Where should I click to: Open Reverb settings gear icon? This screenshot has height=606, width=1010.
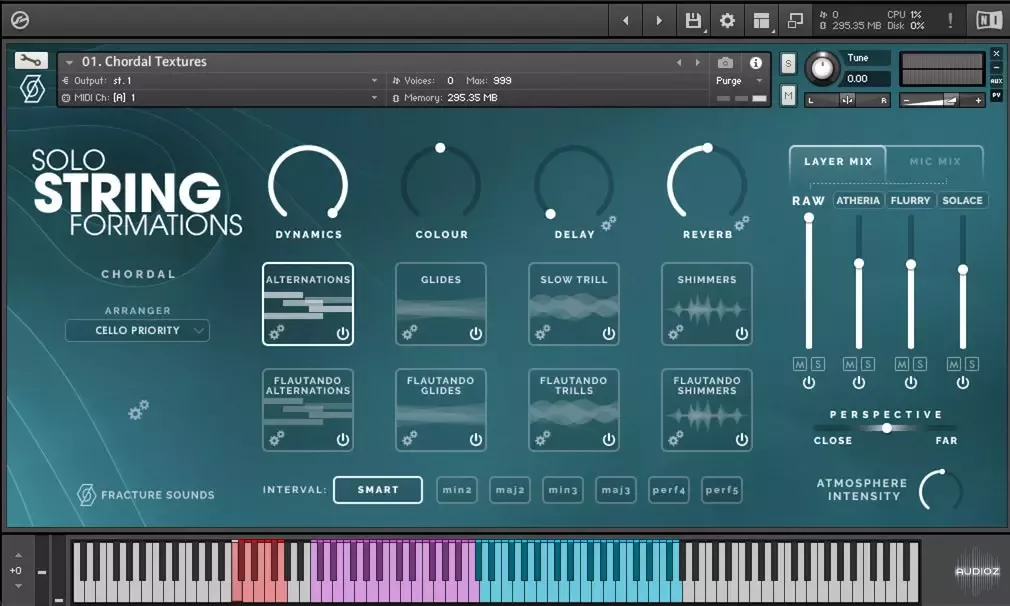pos(741,223)
